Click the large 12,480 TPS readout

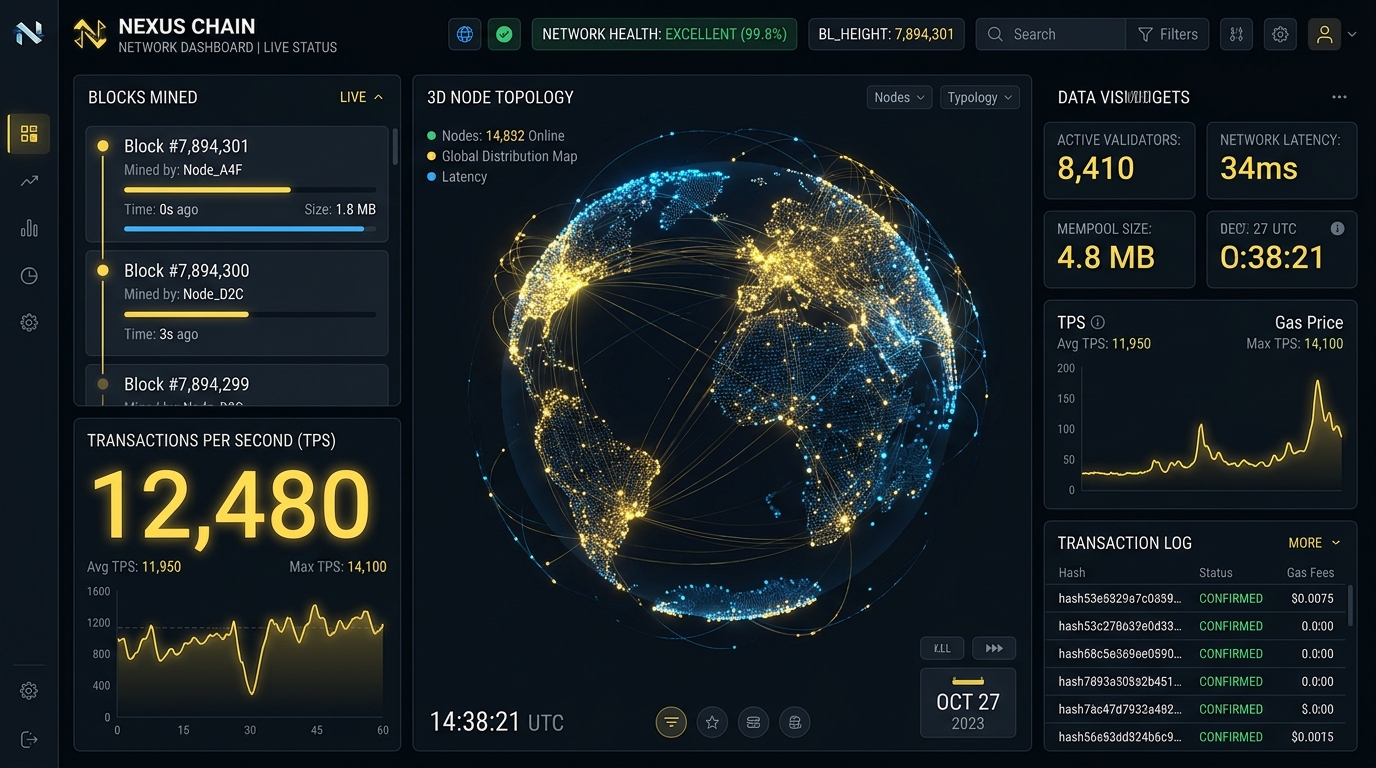coord(231,505)
